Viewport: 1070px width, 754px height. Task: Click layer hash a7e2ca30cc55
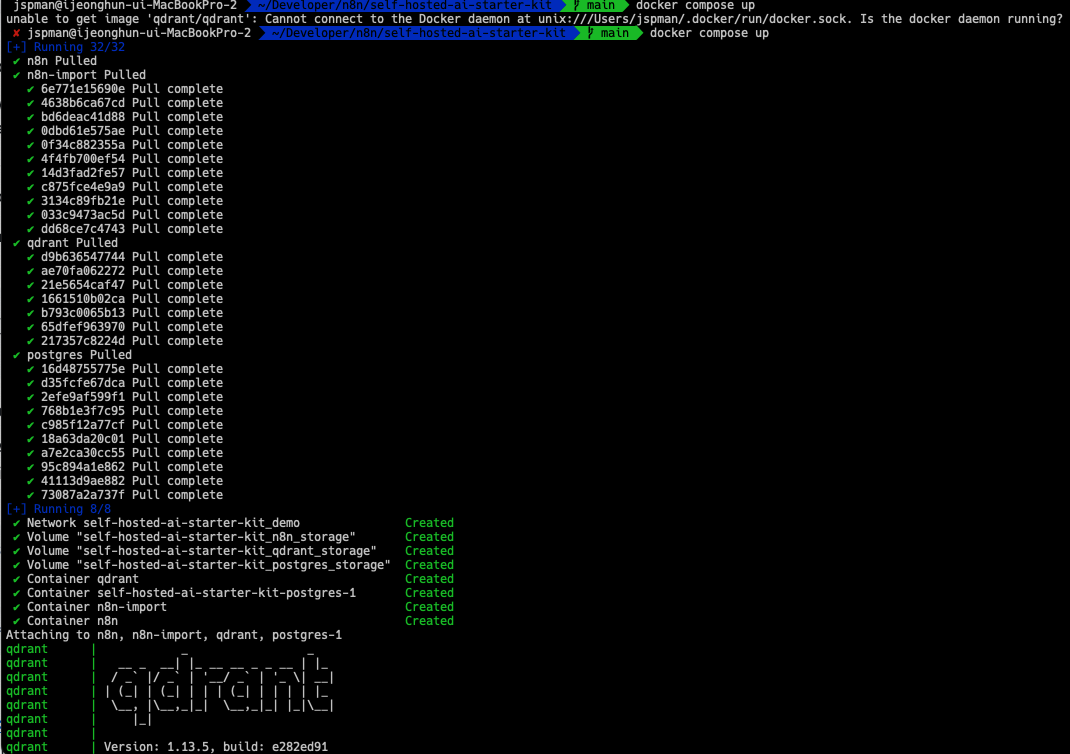point(83,452)
